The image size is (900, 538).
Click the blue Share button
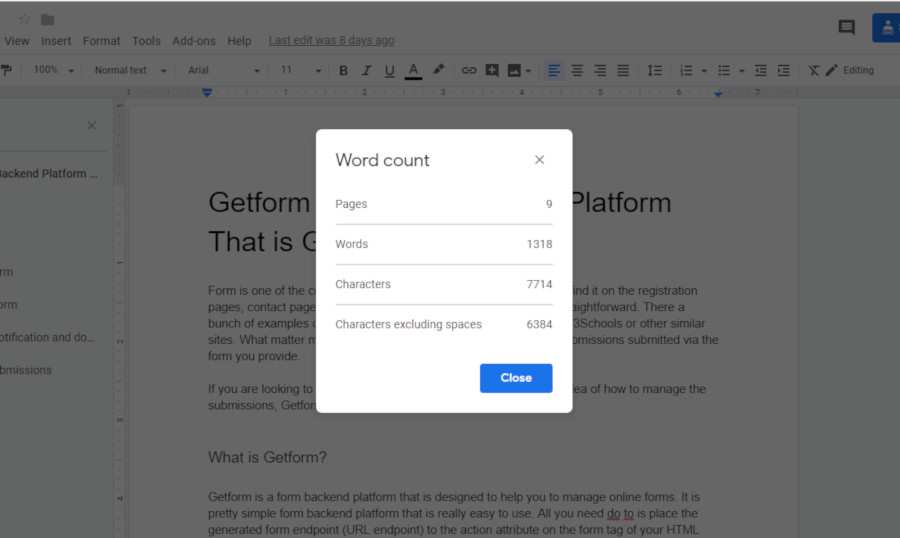click(x=886, y=28)
